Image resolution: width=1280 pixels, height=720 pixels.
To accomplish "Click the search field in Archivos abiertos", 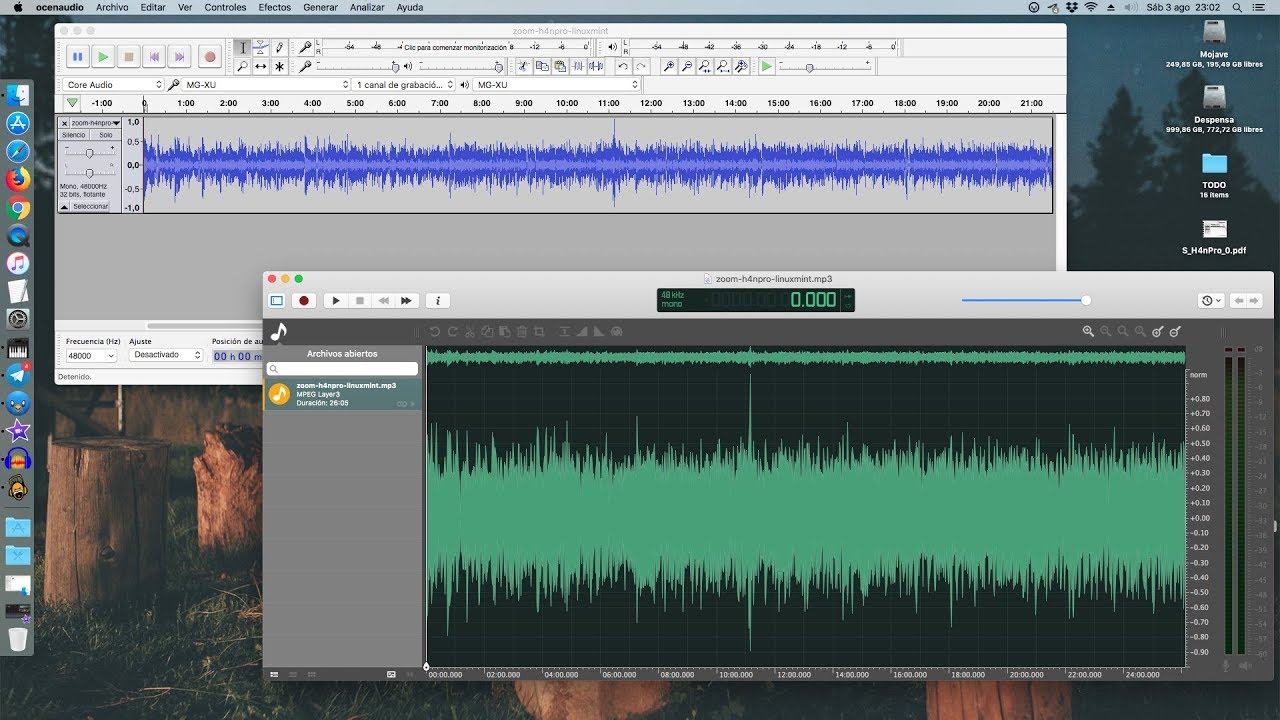I will [x=342, y=369].
